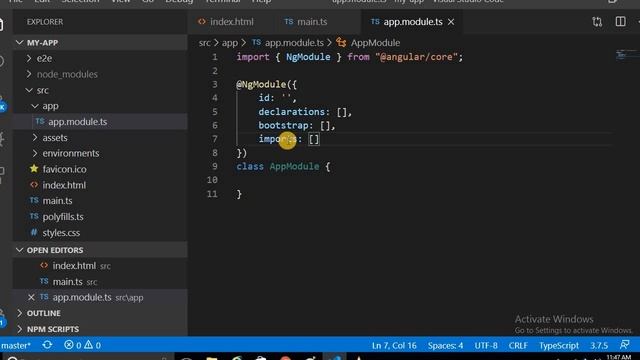The image size is (640, 360).
Task: Click the declarations property on line 5
Action: 293,112
